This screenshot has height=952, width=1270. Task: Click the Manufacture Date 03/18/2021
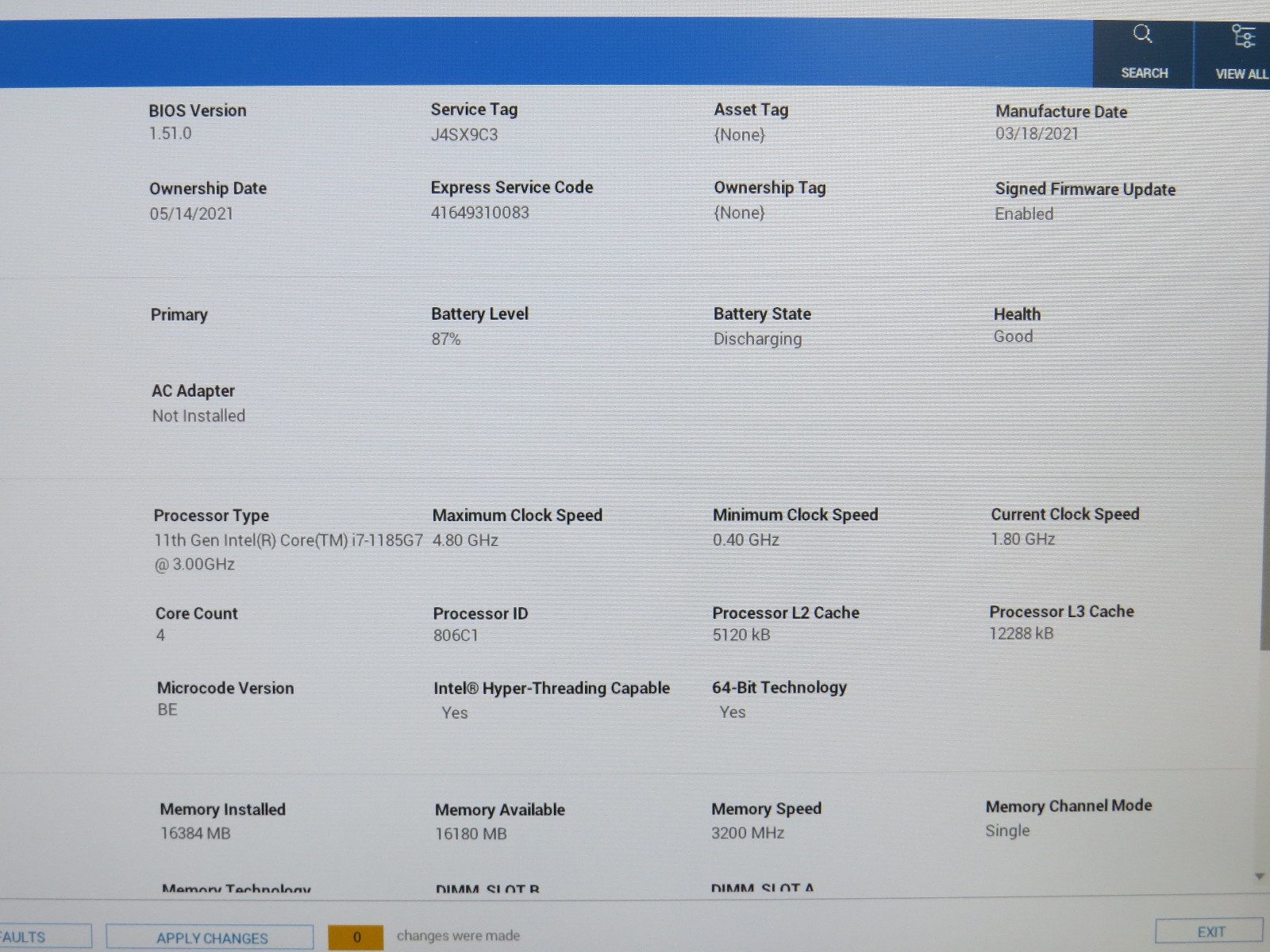[1037, 134]
